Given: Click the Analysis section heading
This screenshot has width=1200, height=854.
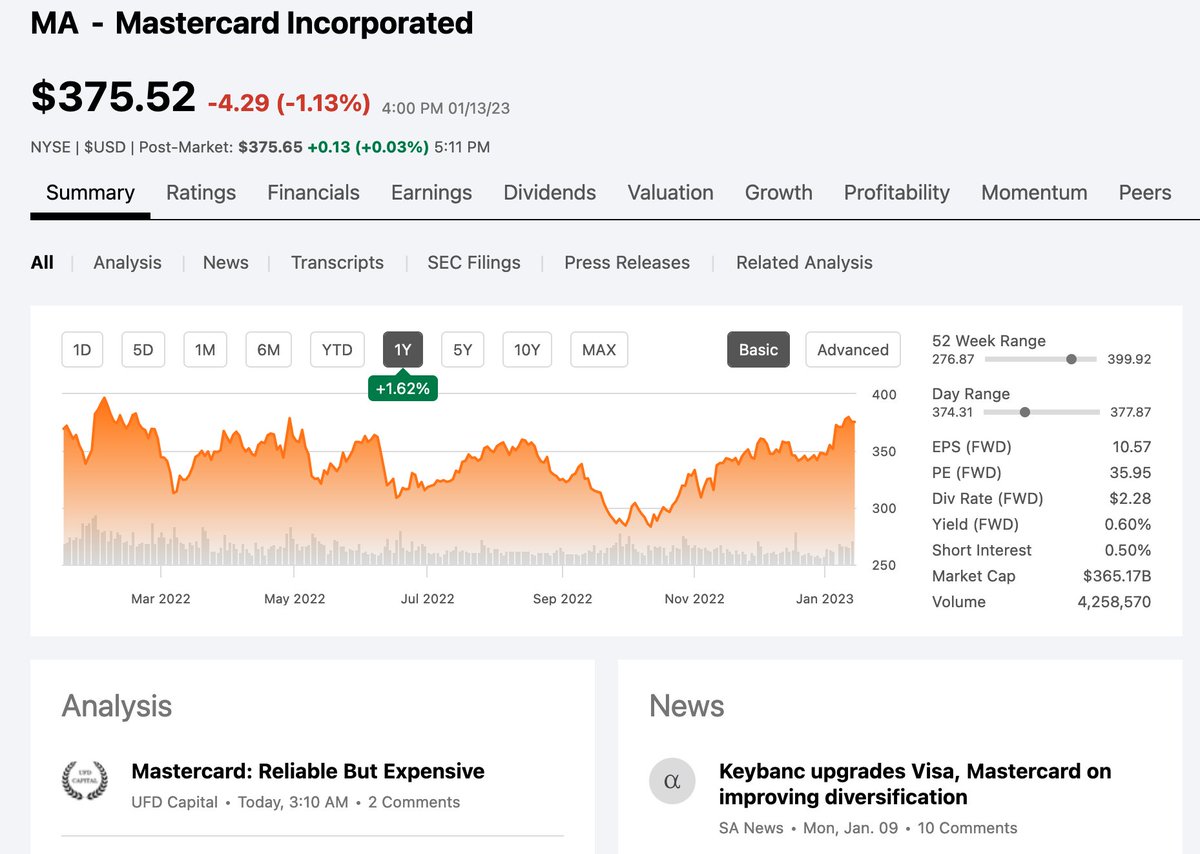Looking at the screenshot, I should [117, 706].
